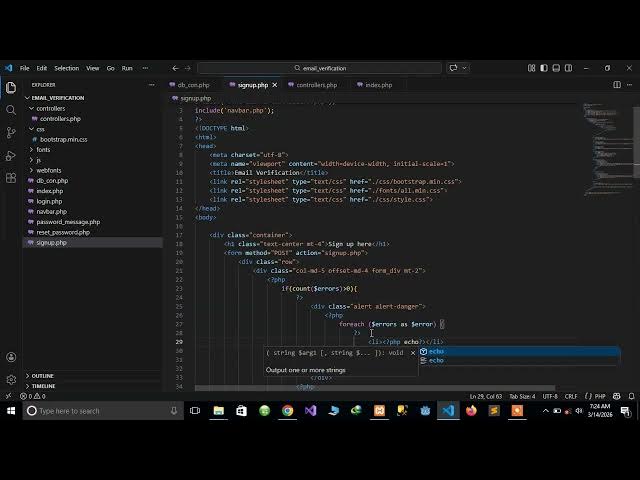Open the Explorer view in activity bar
This screenshot has height=480, width=640.
(11, 87)
